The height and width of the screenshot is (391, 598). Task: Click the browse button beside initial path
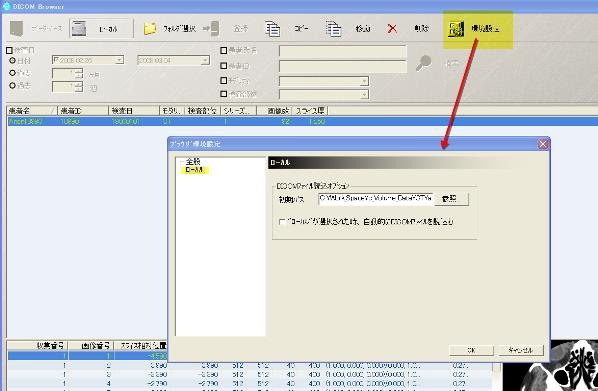click(x=451, y=199)
